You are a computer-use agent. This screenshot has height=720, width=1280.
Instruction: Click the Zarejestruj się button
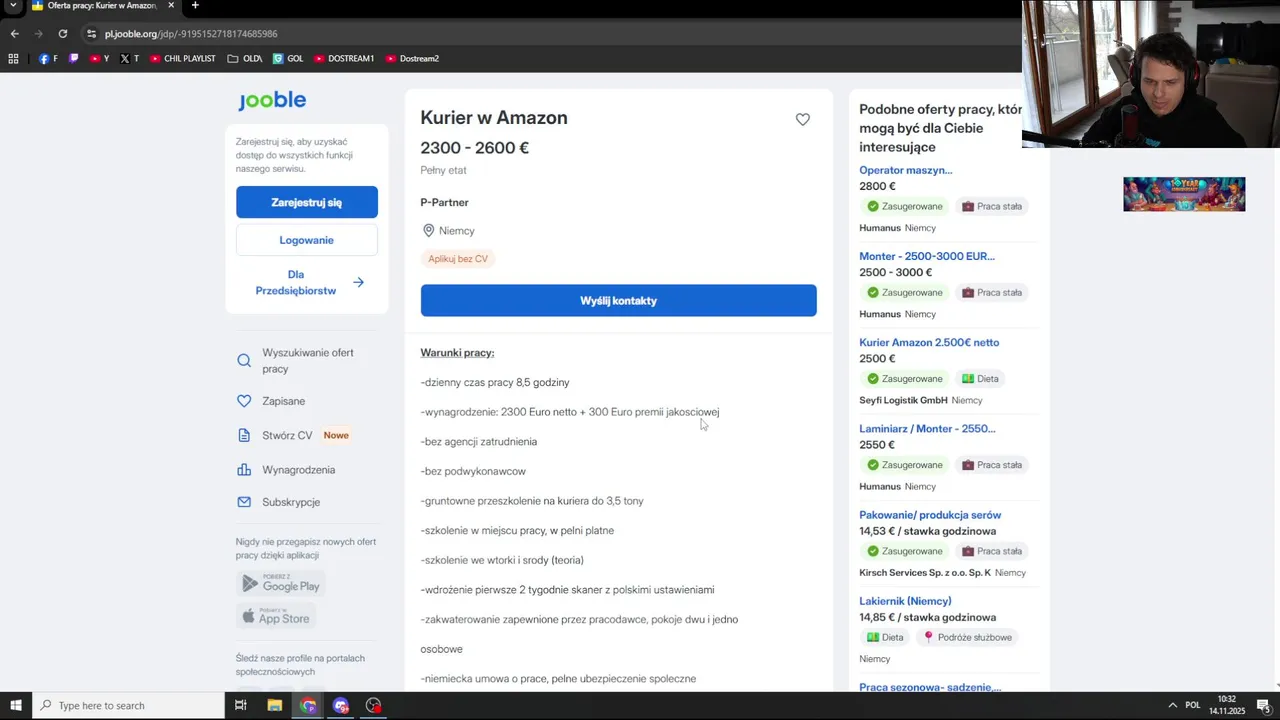click(x=307, y=202)
